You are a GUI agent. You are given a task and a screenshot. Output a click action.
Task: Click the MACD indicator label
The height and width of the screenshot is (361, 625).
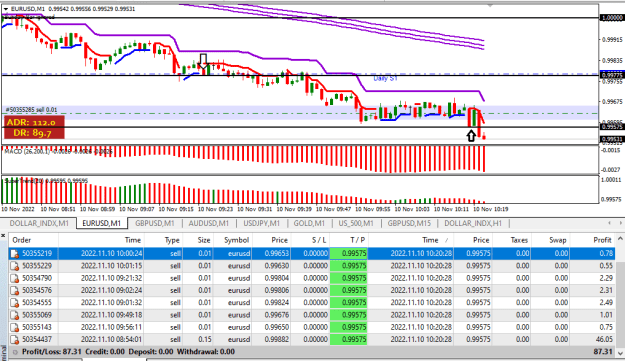click(58, 151)
